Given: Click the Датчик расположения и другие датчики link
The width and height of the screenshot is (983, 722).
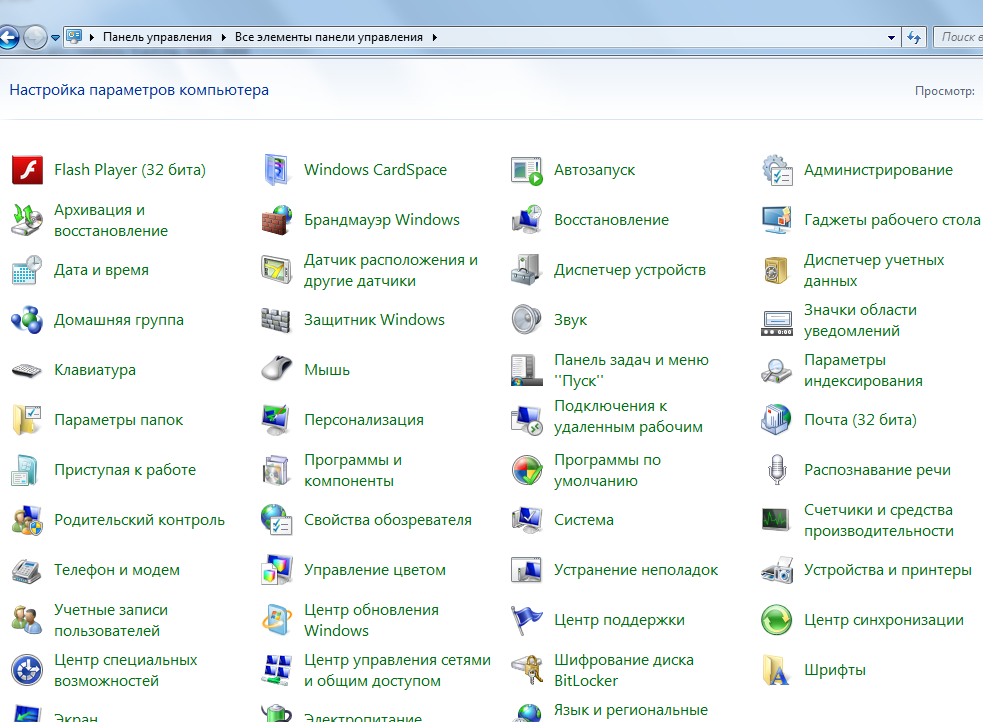Looking at the screenshot, I should pyautogui.click(x=391, y=270).
